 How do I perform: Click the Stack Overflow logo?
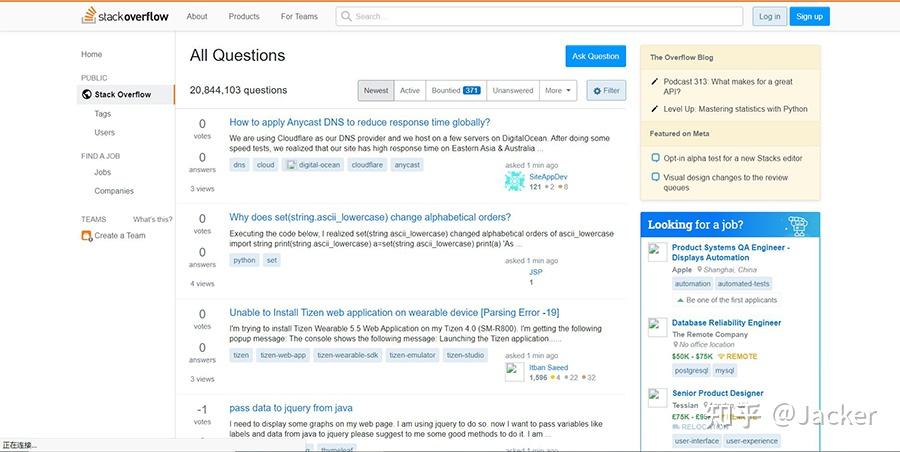pyautogui.click(x=124, y=16)
